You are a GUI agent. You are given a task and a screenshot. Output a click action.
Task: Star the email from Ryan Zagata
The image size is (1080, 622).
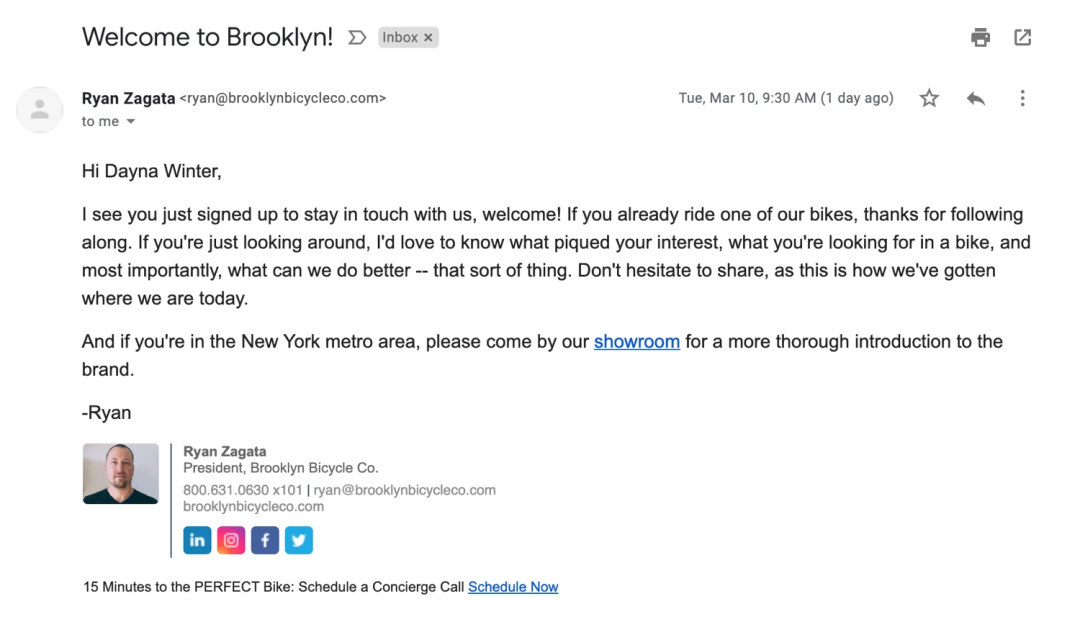pos(929,98)
